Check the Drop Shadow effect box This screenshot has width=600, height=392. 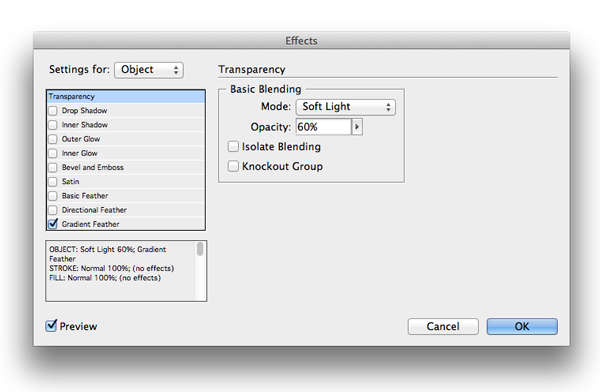point(53,111)
